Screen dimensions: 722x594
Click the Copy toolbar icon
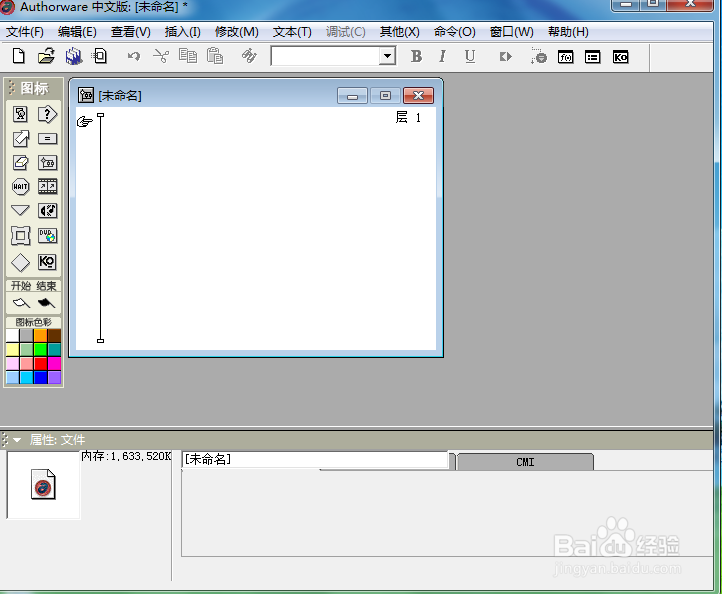tap(187, 56)
